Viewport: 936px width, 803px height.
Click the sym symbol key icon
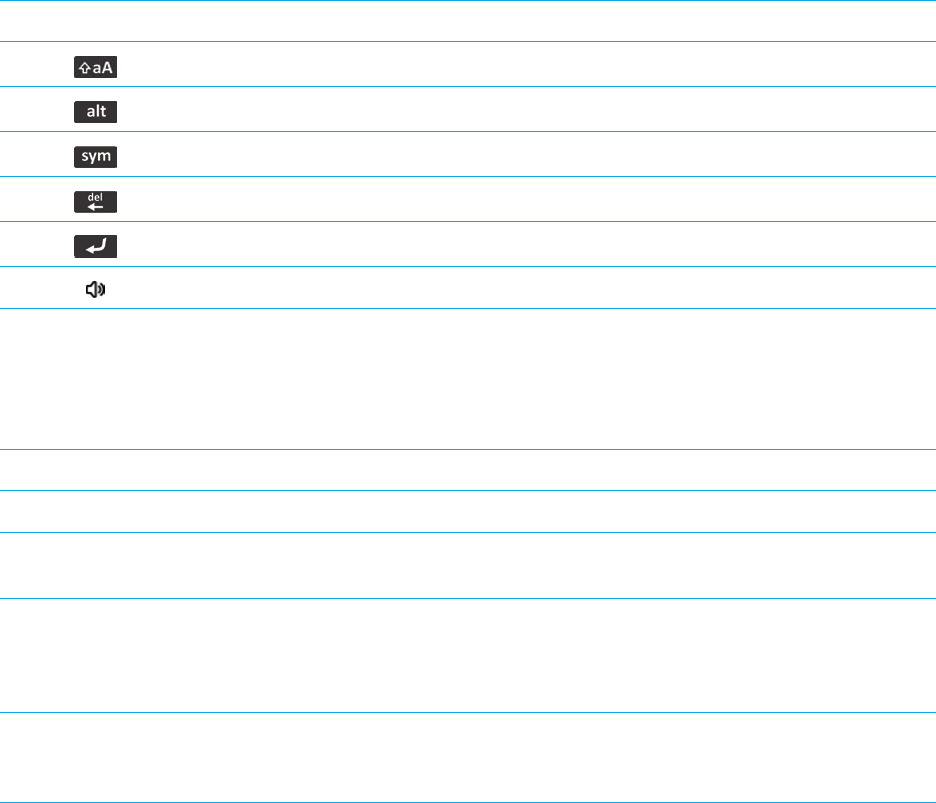(96, 156)
